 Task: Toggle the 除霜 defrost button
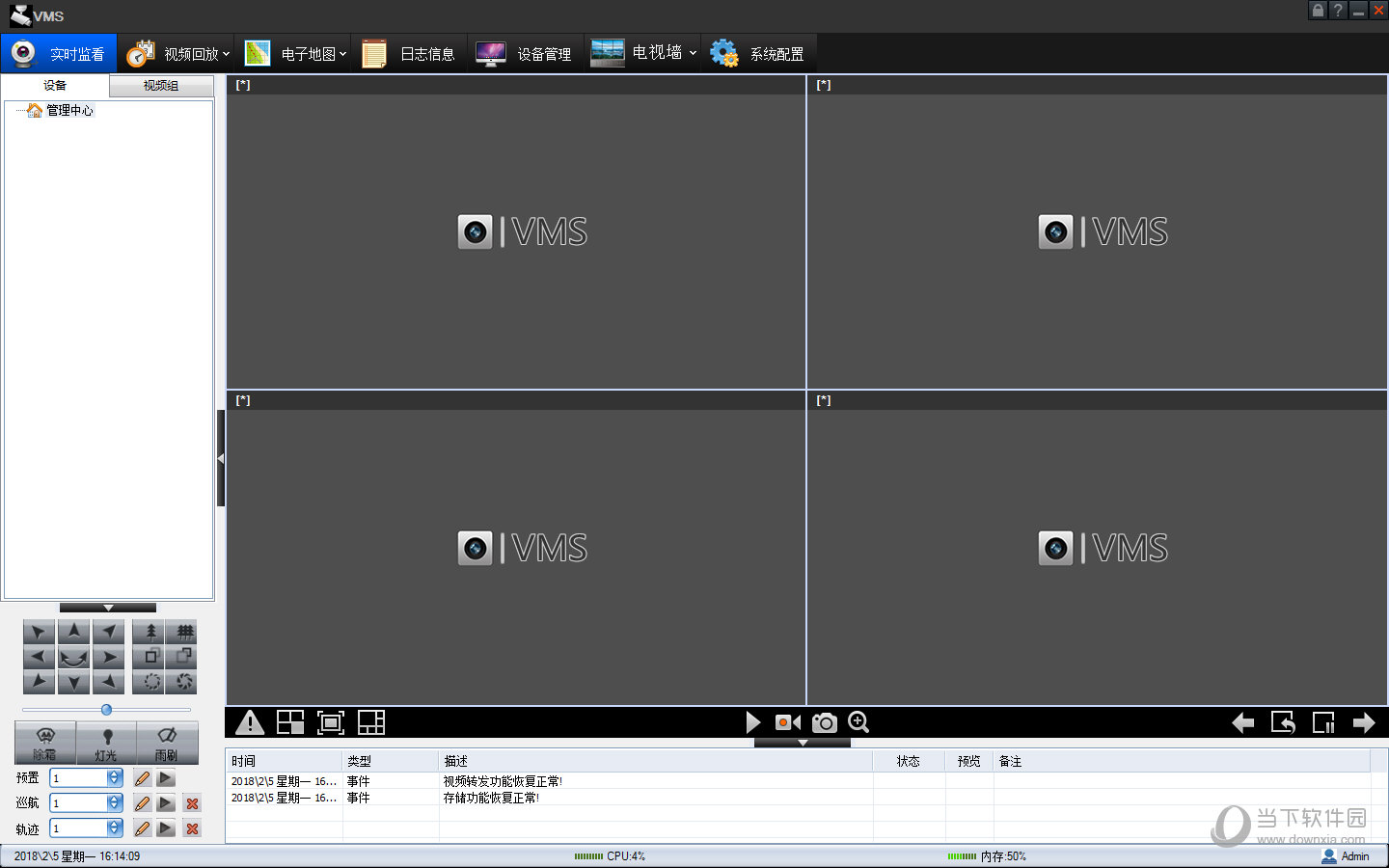44,743
